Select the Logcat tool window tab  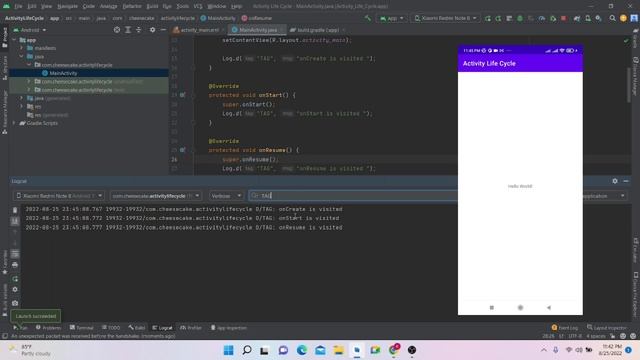point(162,328)
